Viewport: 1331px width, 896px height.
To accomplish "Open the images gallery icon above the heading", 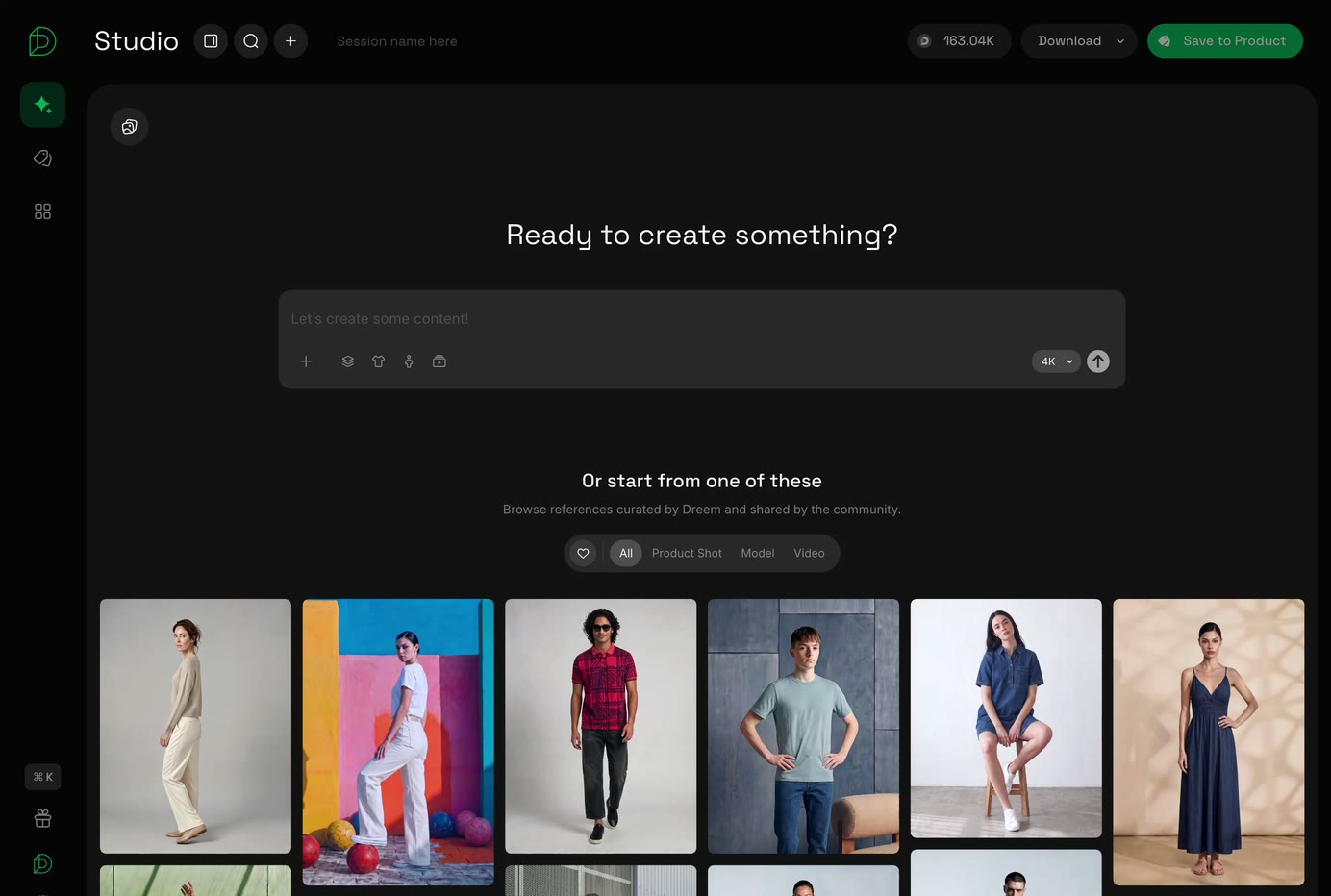I will click(x=130, y=127).
